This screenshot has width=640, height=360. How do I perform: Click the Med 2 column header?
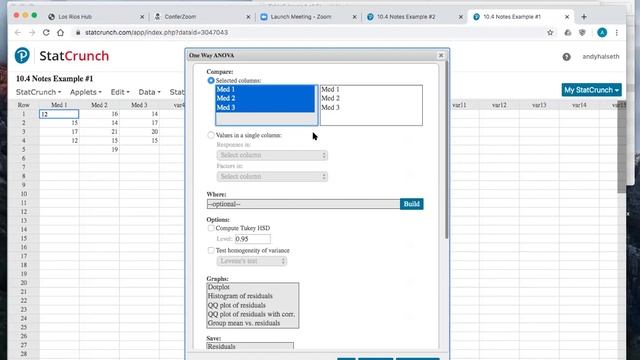click(99, 105)
